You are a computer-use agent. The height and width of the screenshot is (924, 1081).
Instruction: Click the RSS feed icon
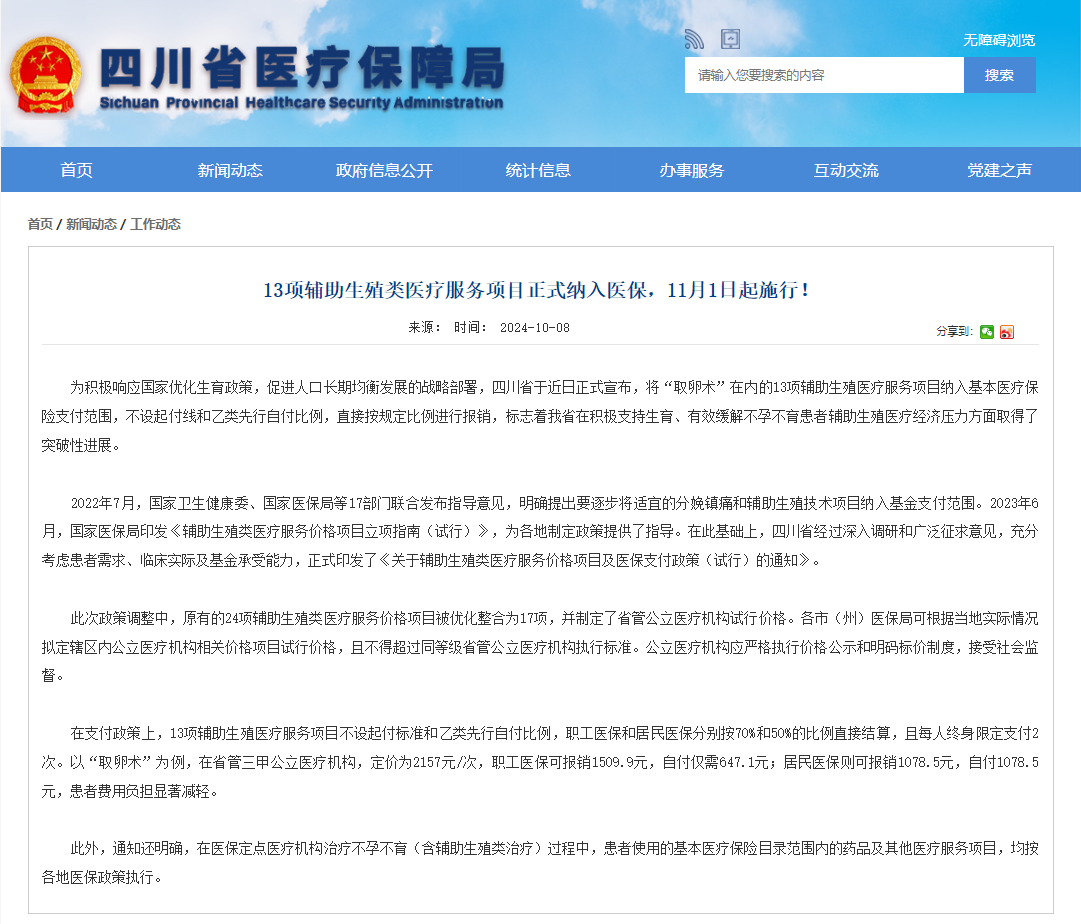(x=694, y=39)
